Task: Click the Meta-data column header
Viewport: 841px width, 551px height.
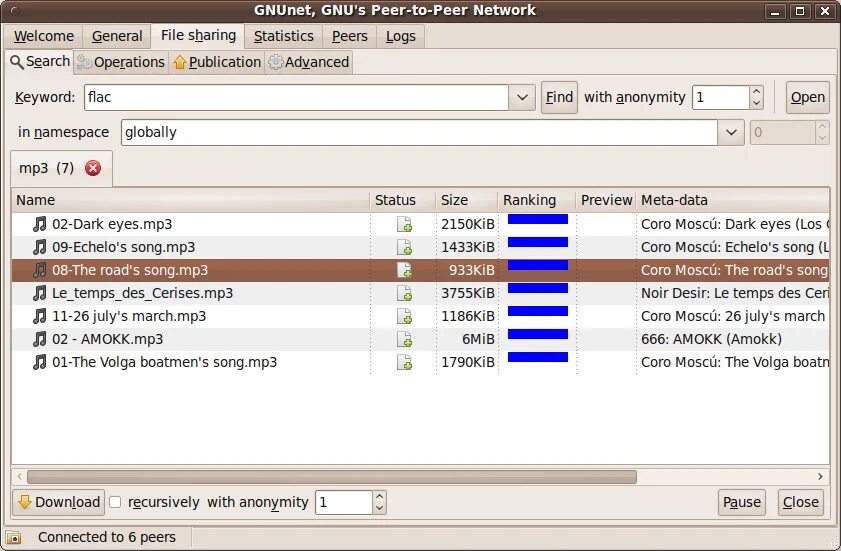Action: click(x=733, y=200)
